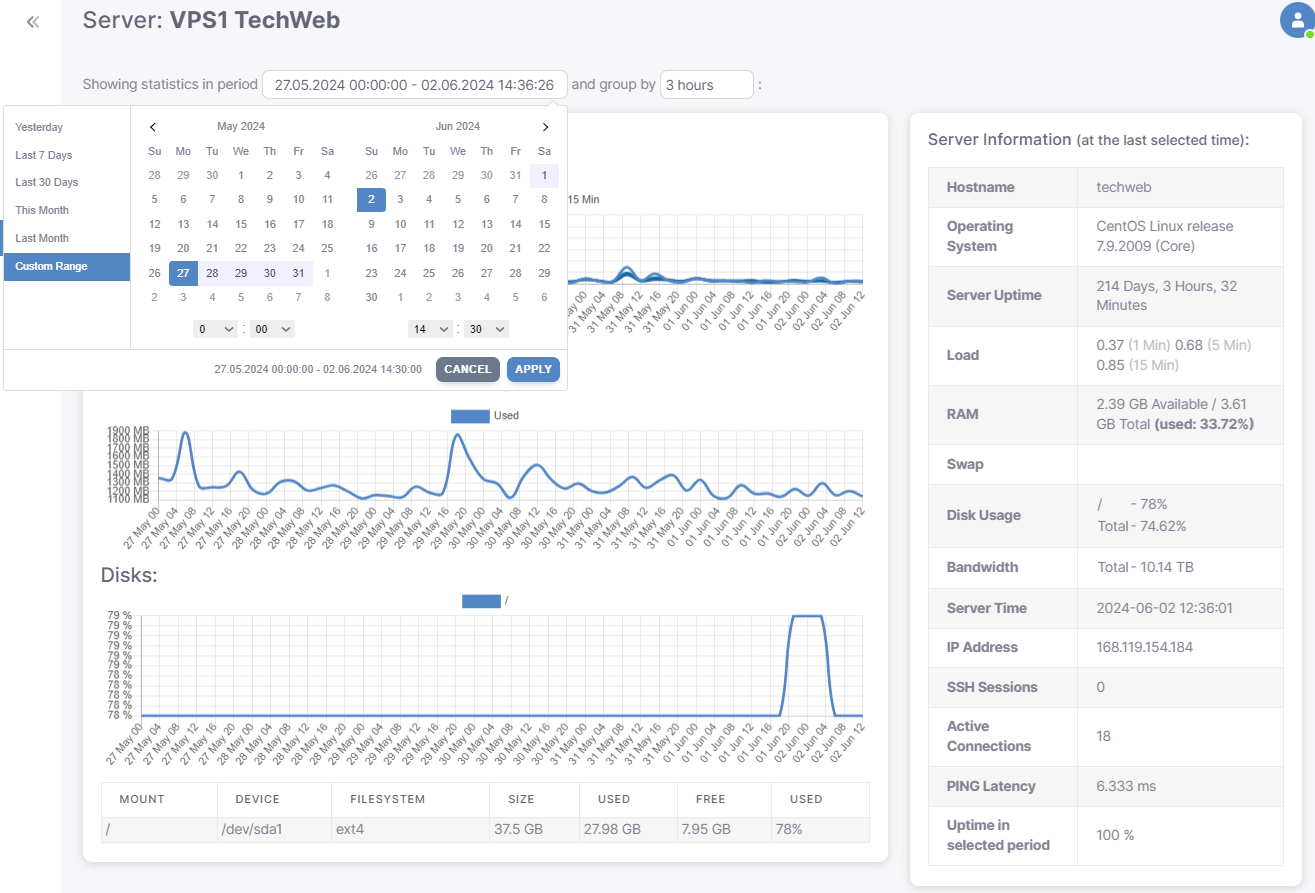Collapse the sidebar with the double chevron
Viewport: 1315px width, 893px height.
coord(32,21)
